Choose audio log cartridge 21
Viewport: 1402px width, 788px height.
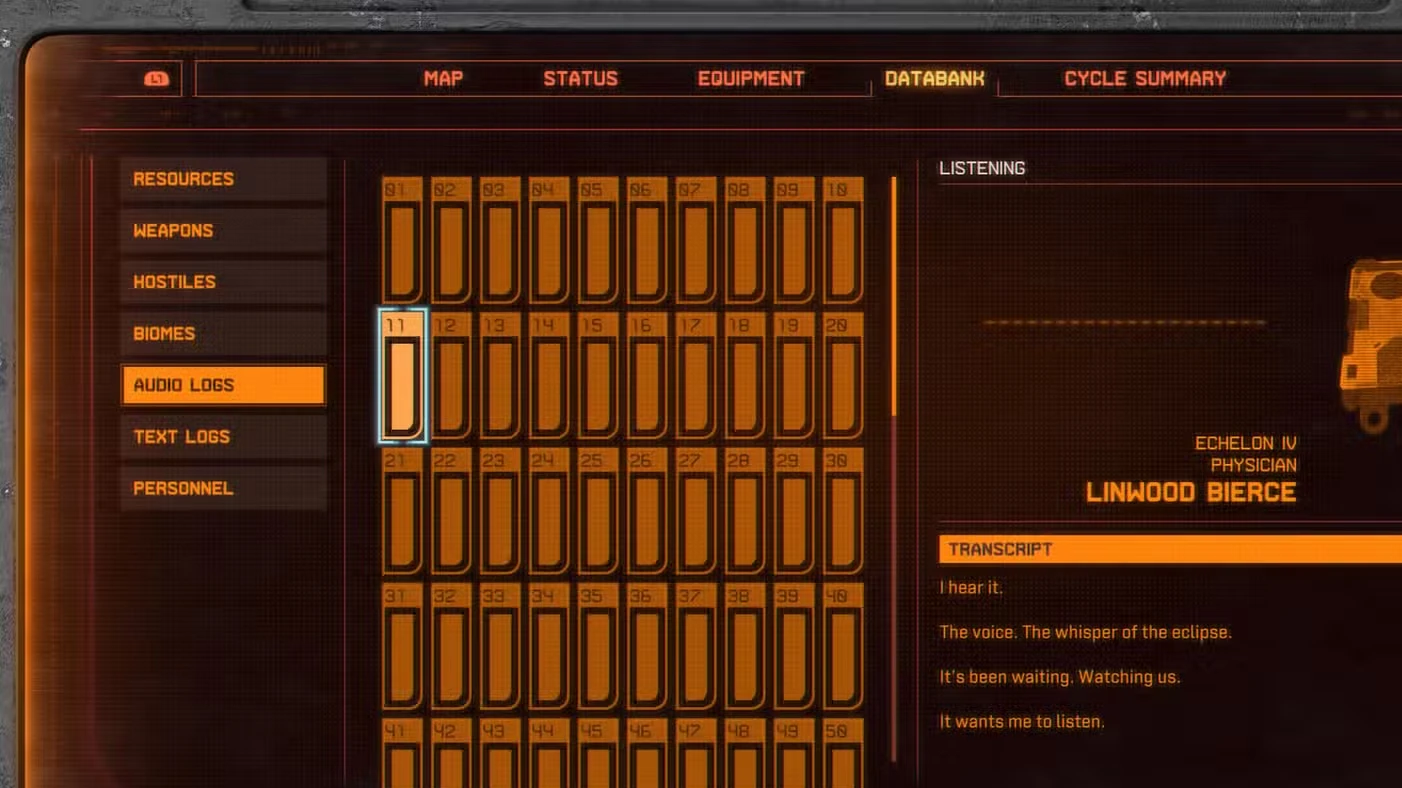pos(402,511)
